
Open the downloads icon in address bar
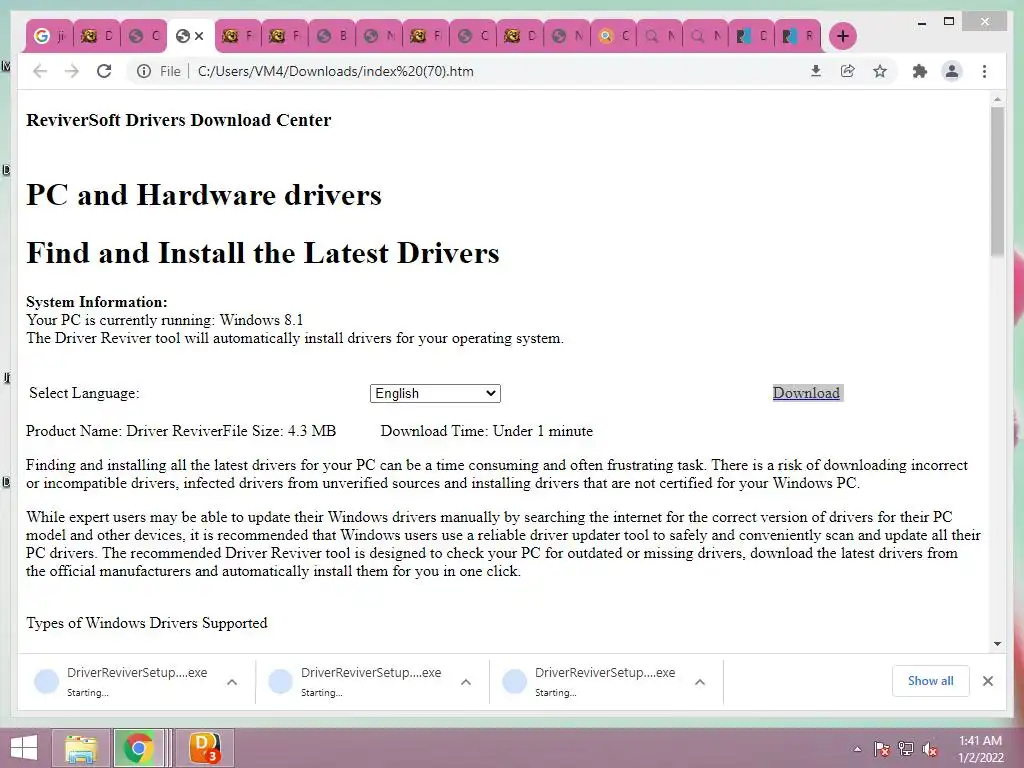[x=816, y=71]
